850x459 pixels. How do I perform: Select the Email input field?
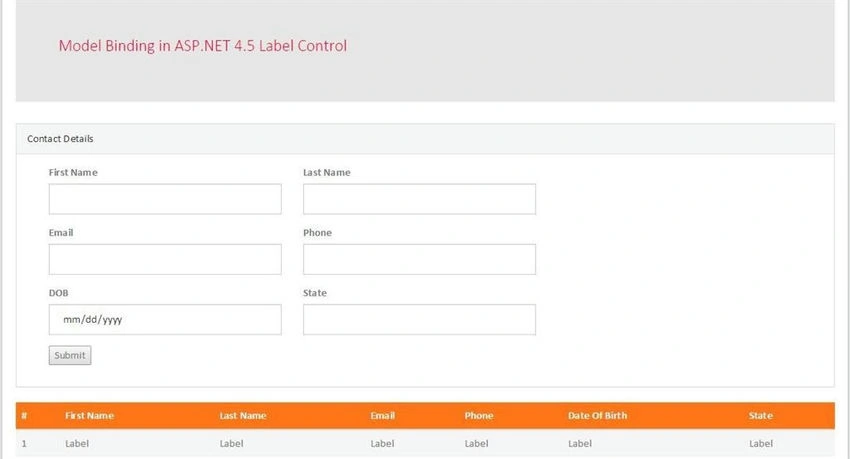click(x=165, y=259)
